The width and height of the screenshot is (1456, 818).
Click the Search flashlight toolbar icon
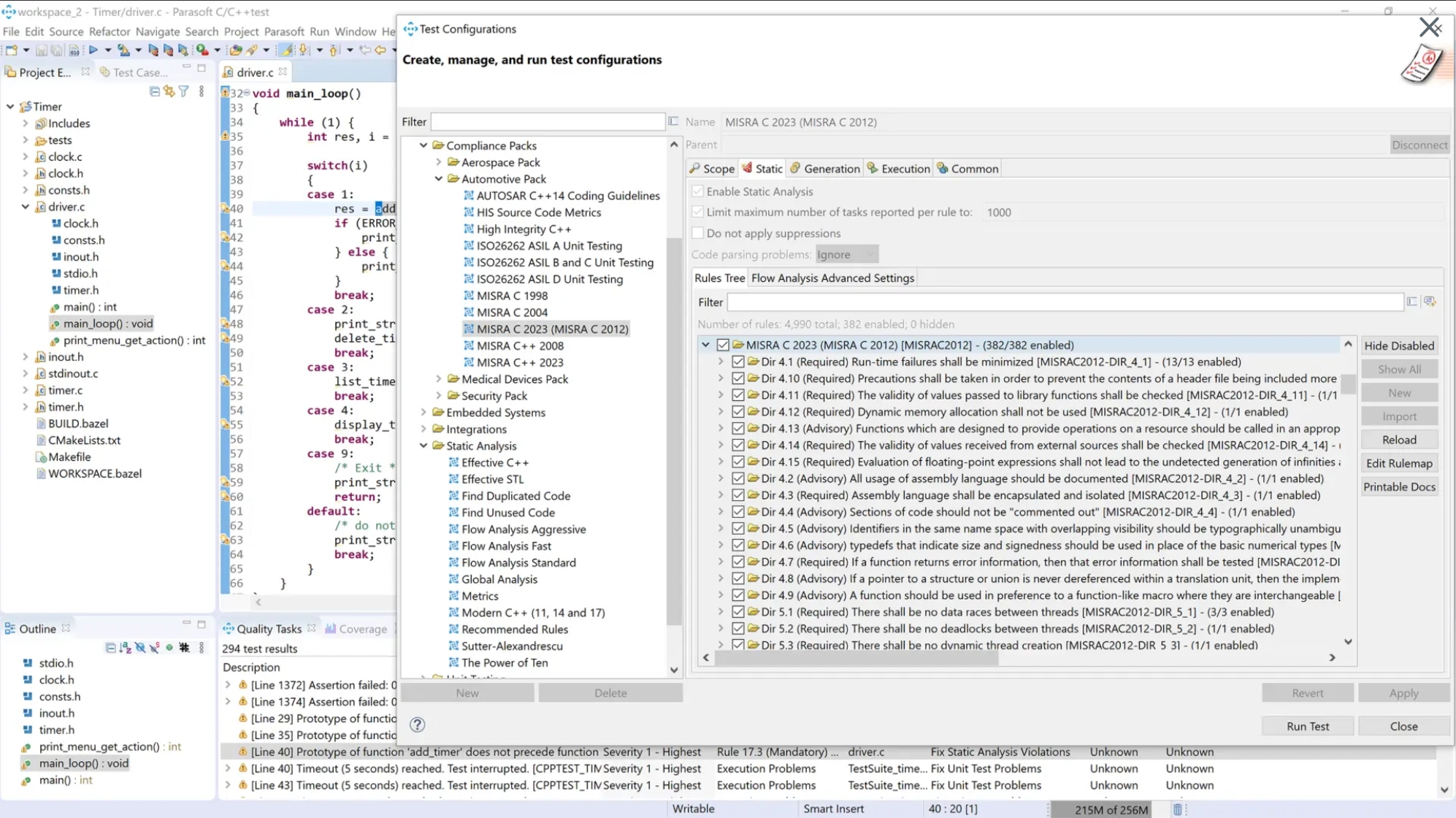pos(252,50)
